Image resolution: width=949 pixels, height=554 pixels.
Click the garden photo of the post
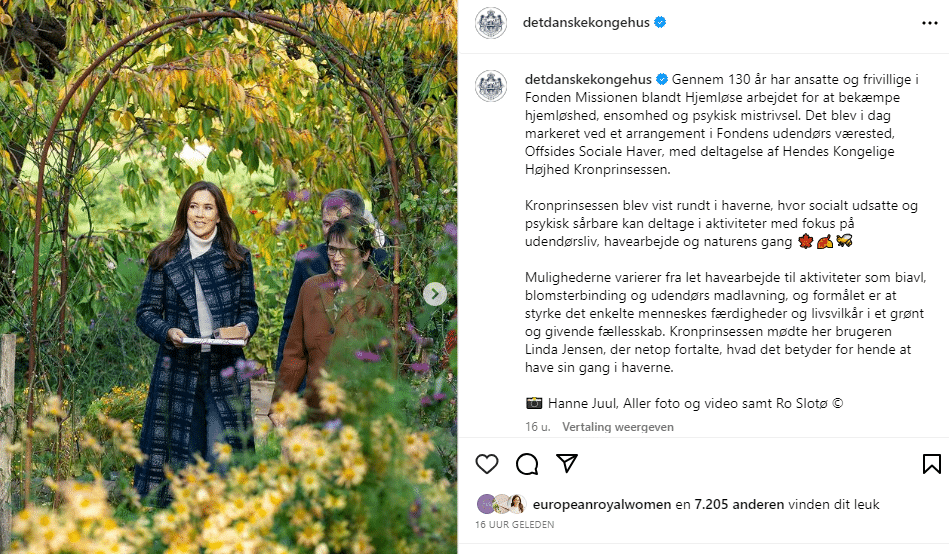[x=229, y=277]
